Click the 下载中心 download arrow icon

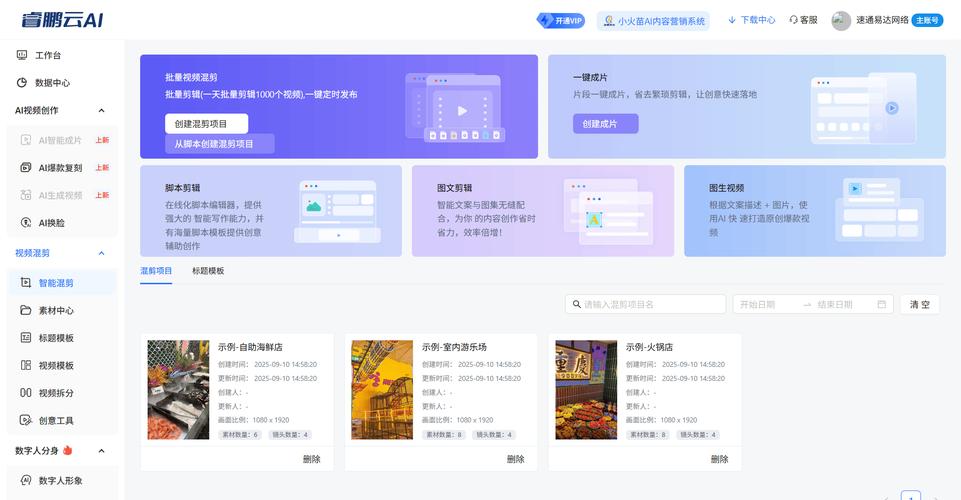(732, 20)
